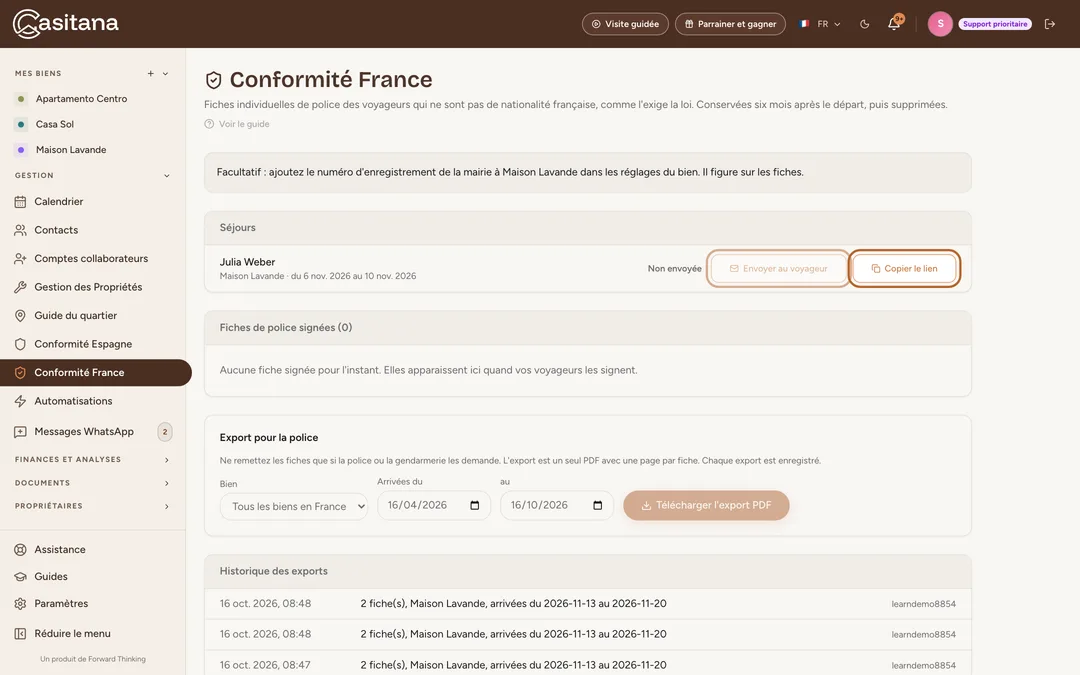Expand the Documents section
1080x675 pixels.
tap(167, 483)
